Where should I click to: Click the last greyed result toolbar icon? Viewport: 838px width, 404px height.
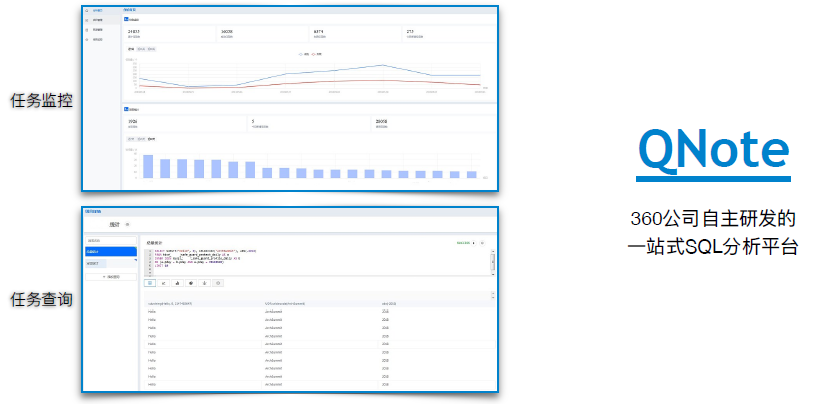[x=218, y=283]
